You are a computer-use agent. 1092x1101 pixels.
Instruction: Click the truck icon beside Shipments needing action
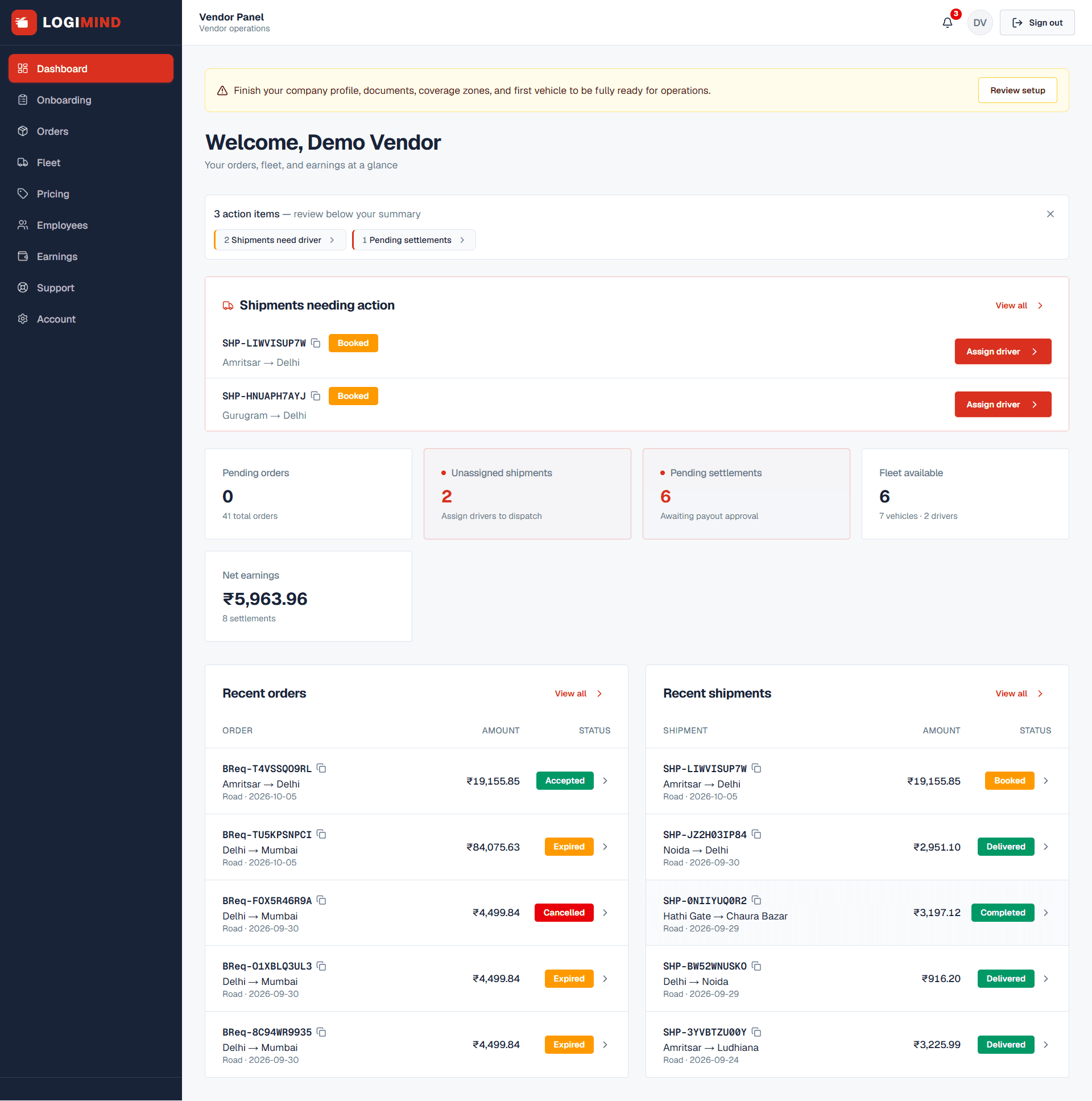click(x=228, y=306)
